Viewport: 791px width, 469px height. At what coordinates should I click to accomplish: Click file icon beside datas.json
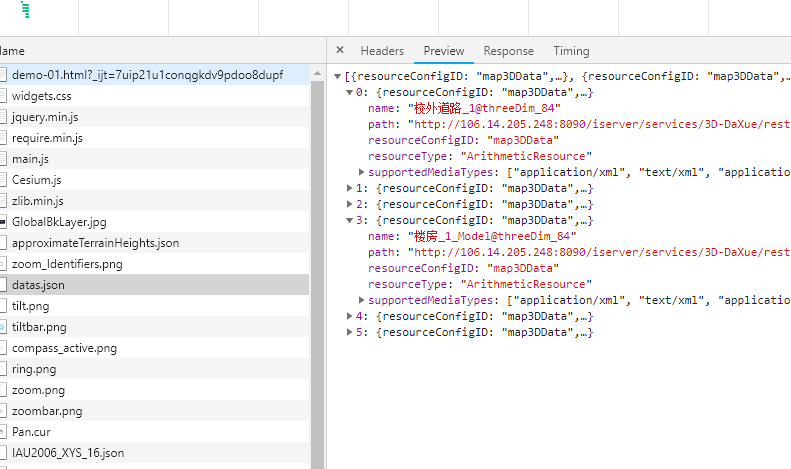[3, 285]
